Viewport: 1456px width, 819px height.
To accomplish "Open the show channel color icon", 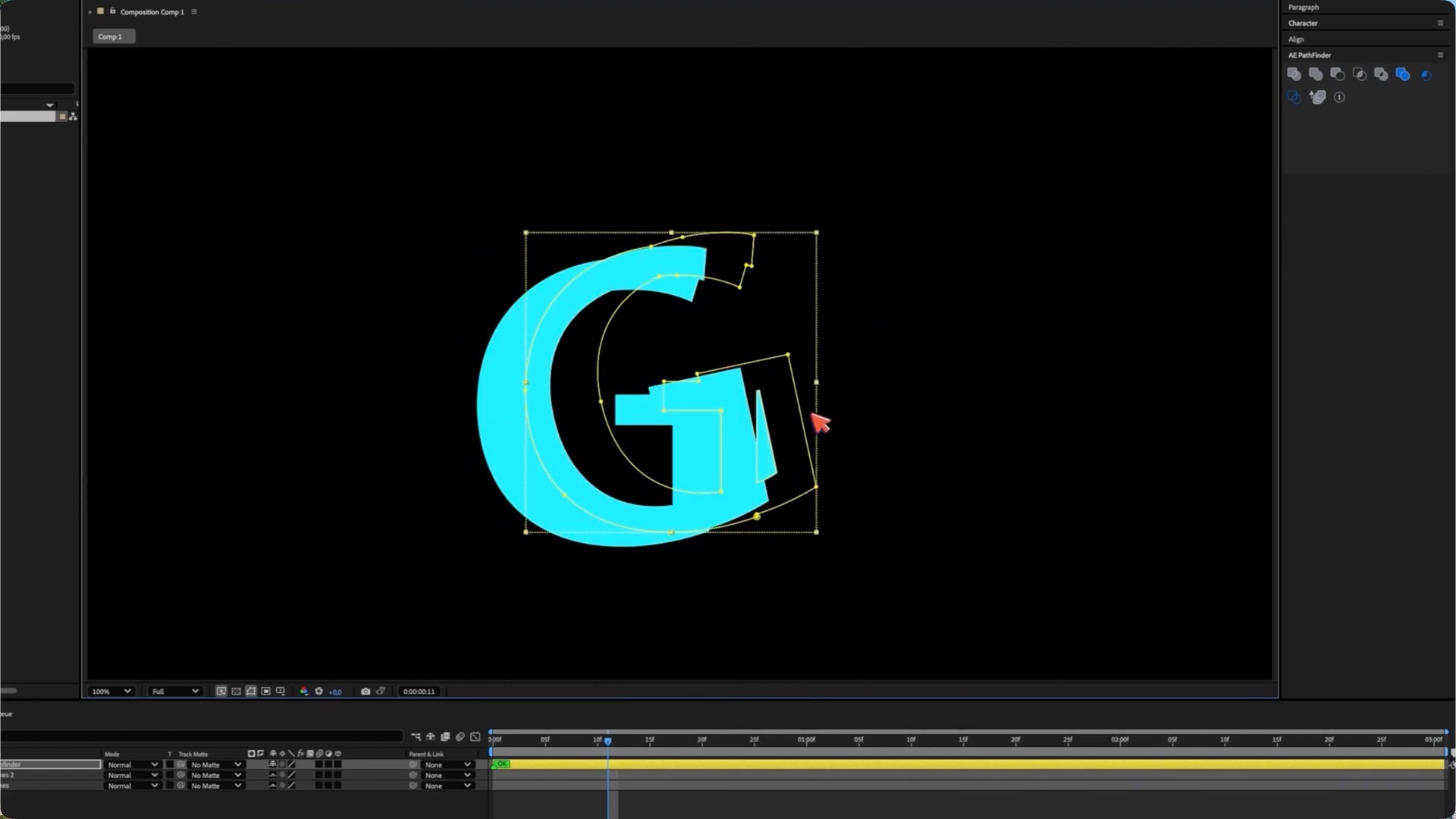I will point(303,692).
